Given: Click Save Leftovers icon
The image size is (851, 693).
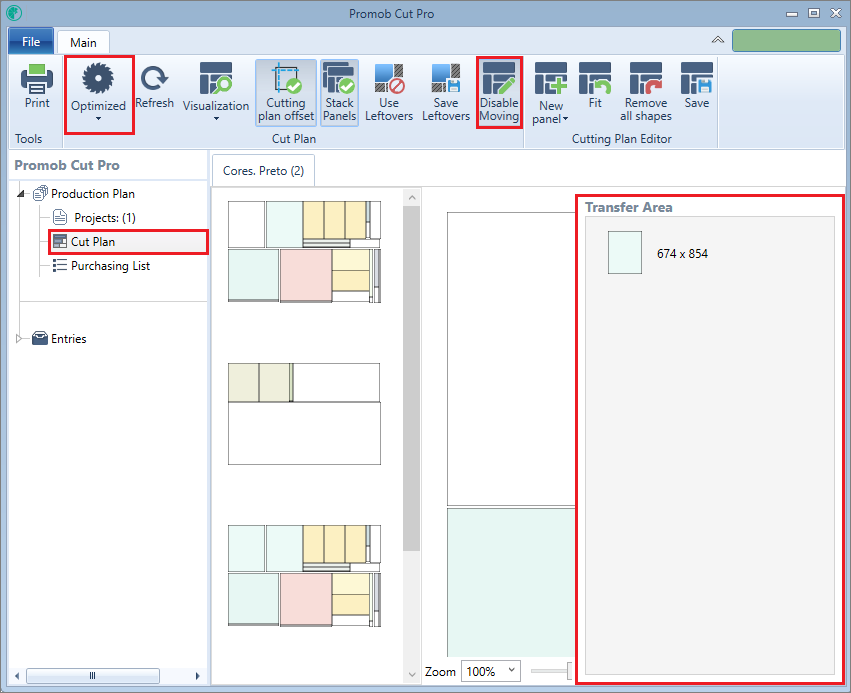Looking at the screenshot, I should click(x=446, y=79).
